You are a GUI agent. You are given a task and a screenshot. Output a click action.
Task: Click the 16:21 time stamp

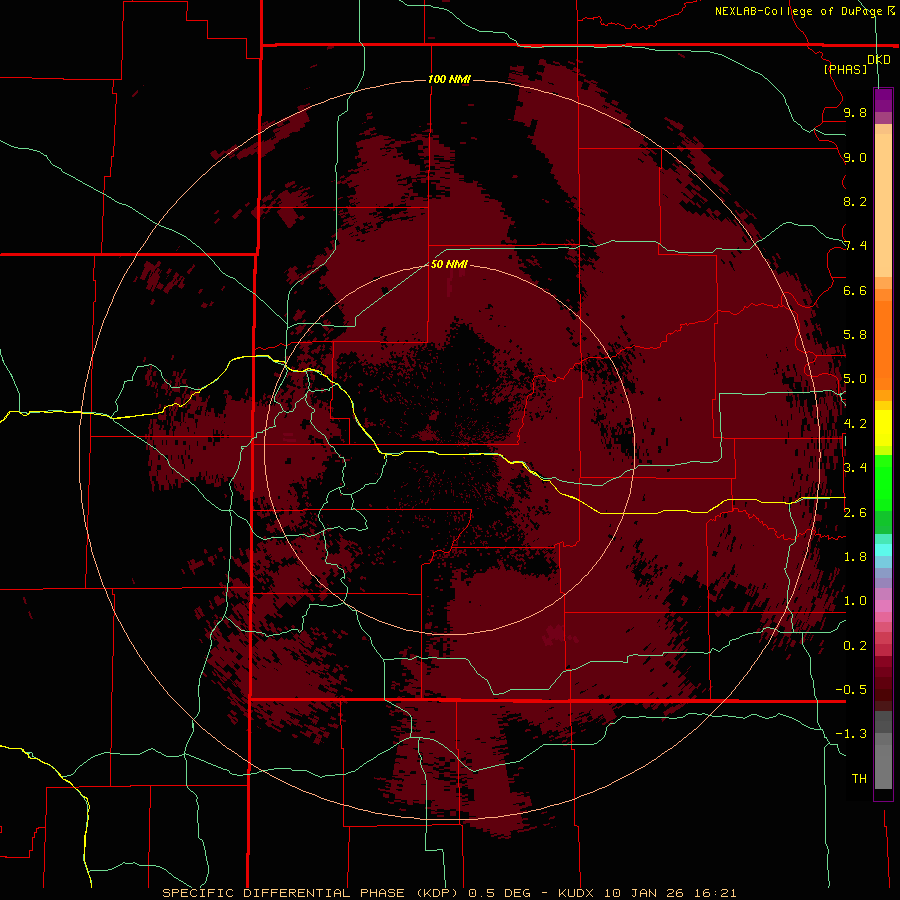click(715, 893)
